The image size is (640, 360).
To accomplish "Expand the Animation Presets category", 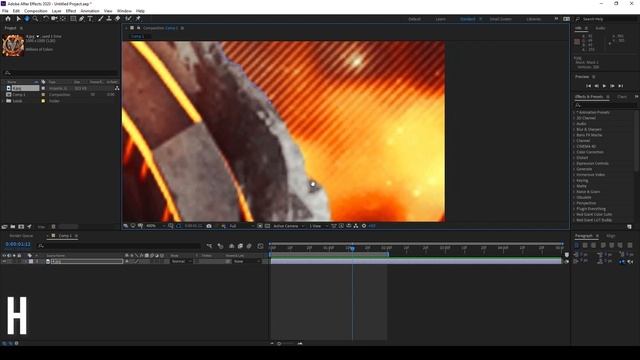I will 573,112.
